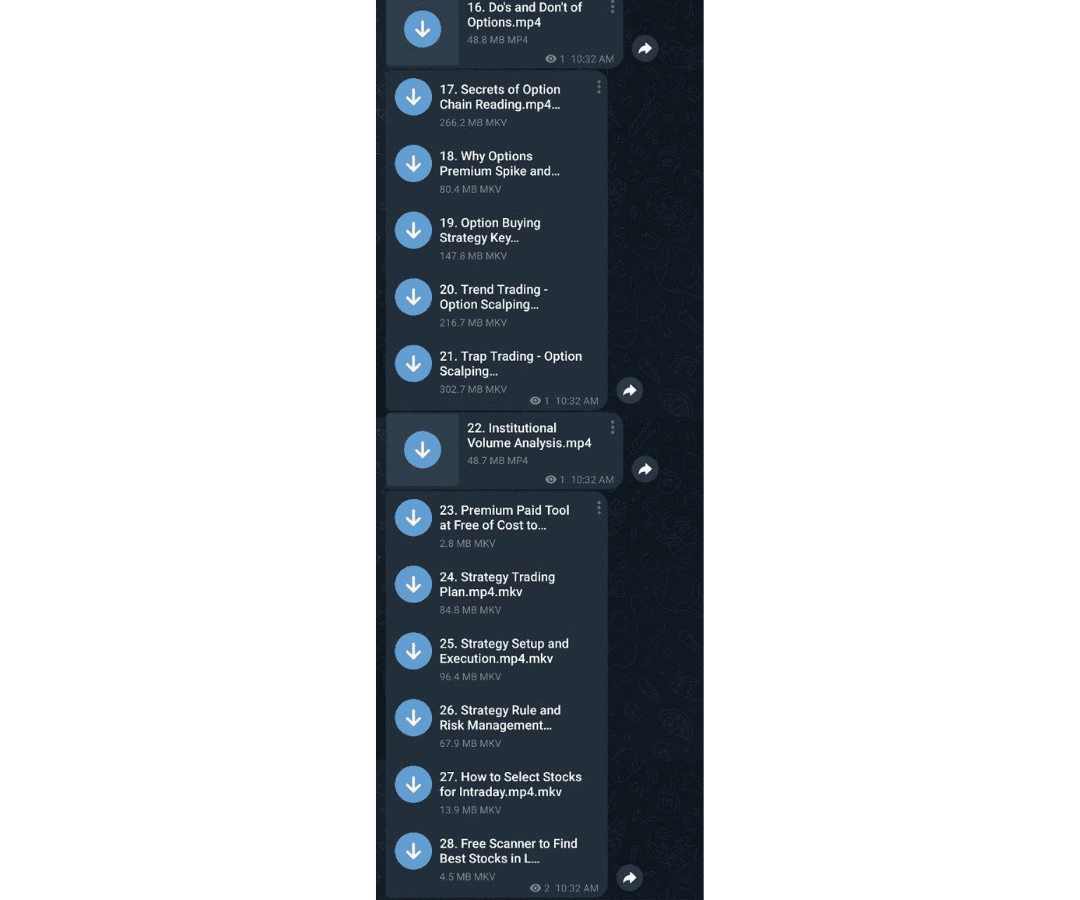Download 17. Secrets of Option Chain Reading file
This screenshot has height=900, width=1080.
(413, 97)
